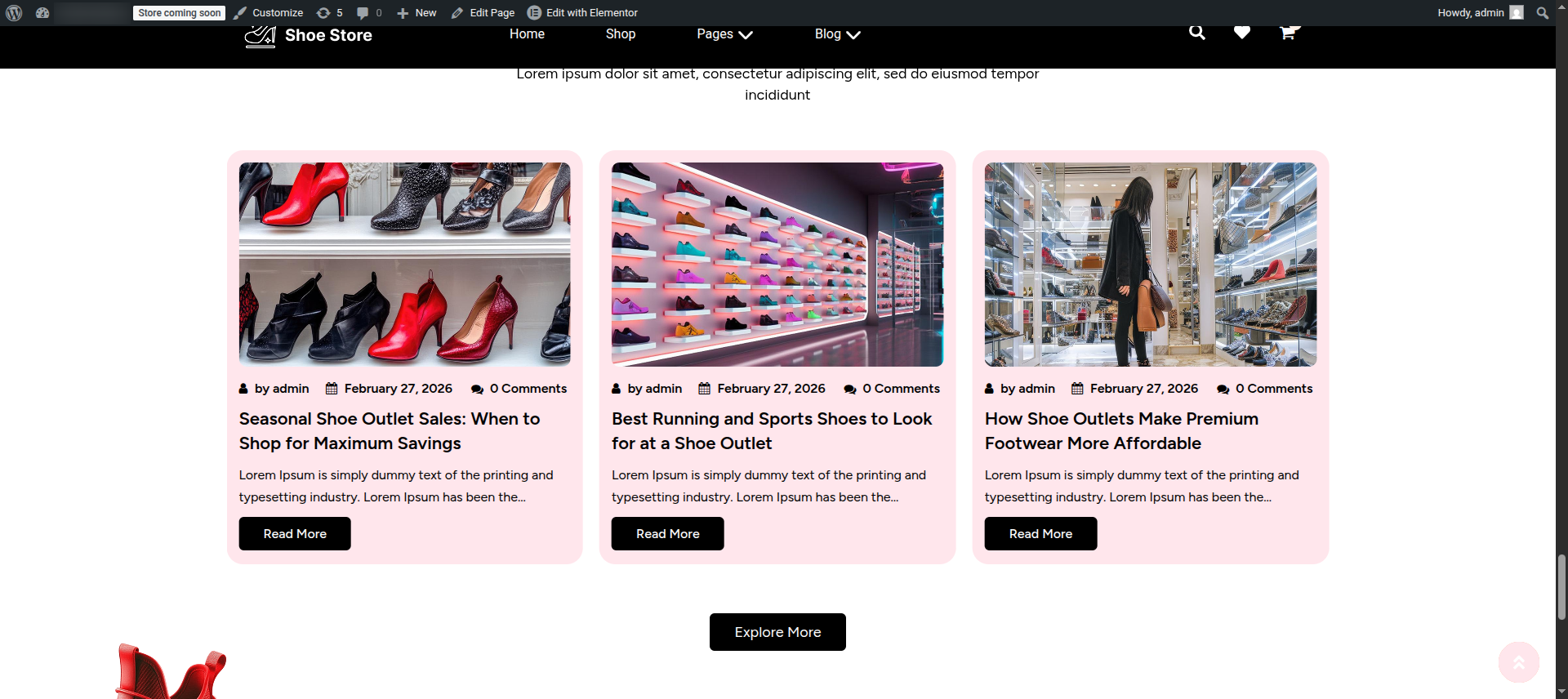Click the site header search magnifier icon
This screenshot has height=699, width=1568.
1196,33
